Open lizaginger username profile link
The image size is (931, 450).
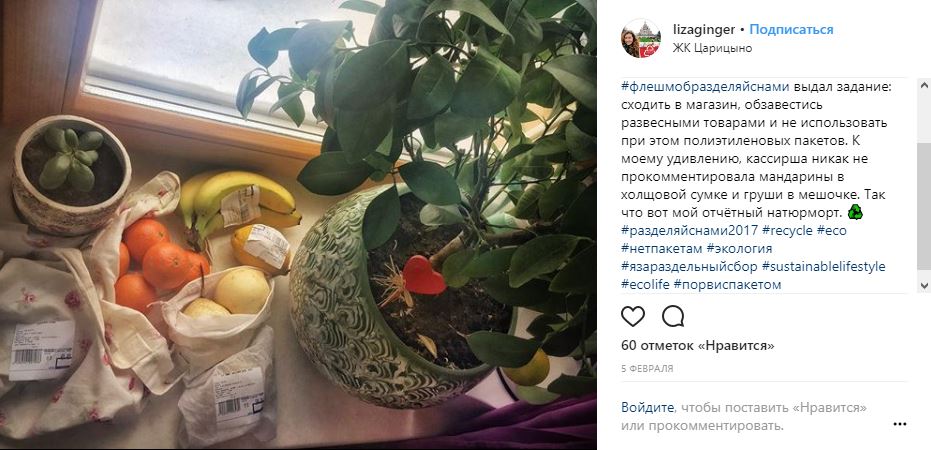(704, 30)
